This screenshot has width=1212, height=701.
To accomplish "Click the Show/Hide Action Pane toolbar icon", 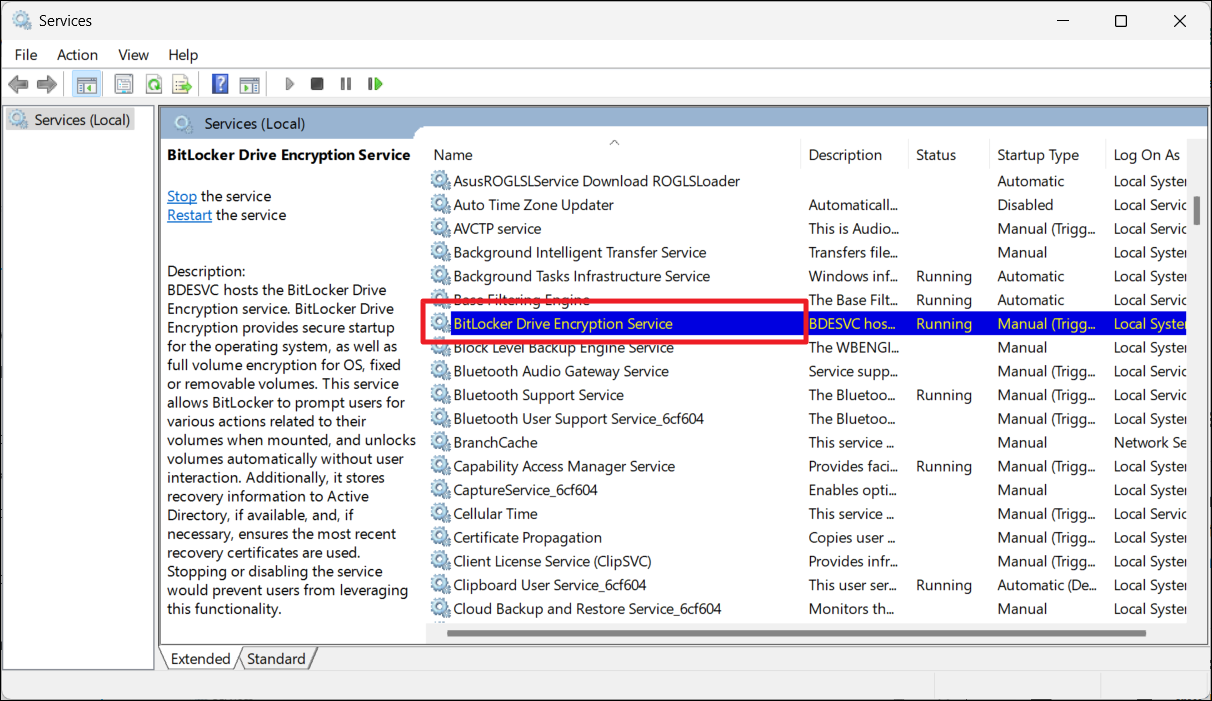I will (249, 84).
